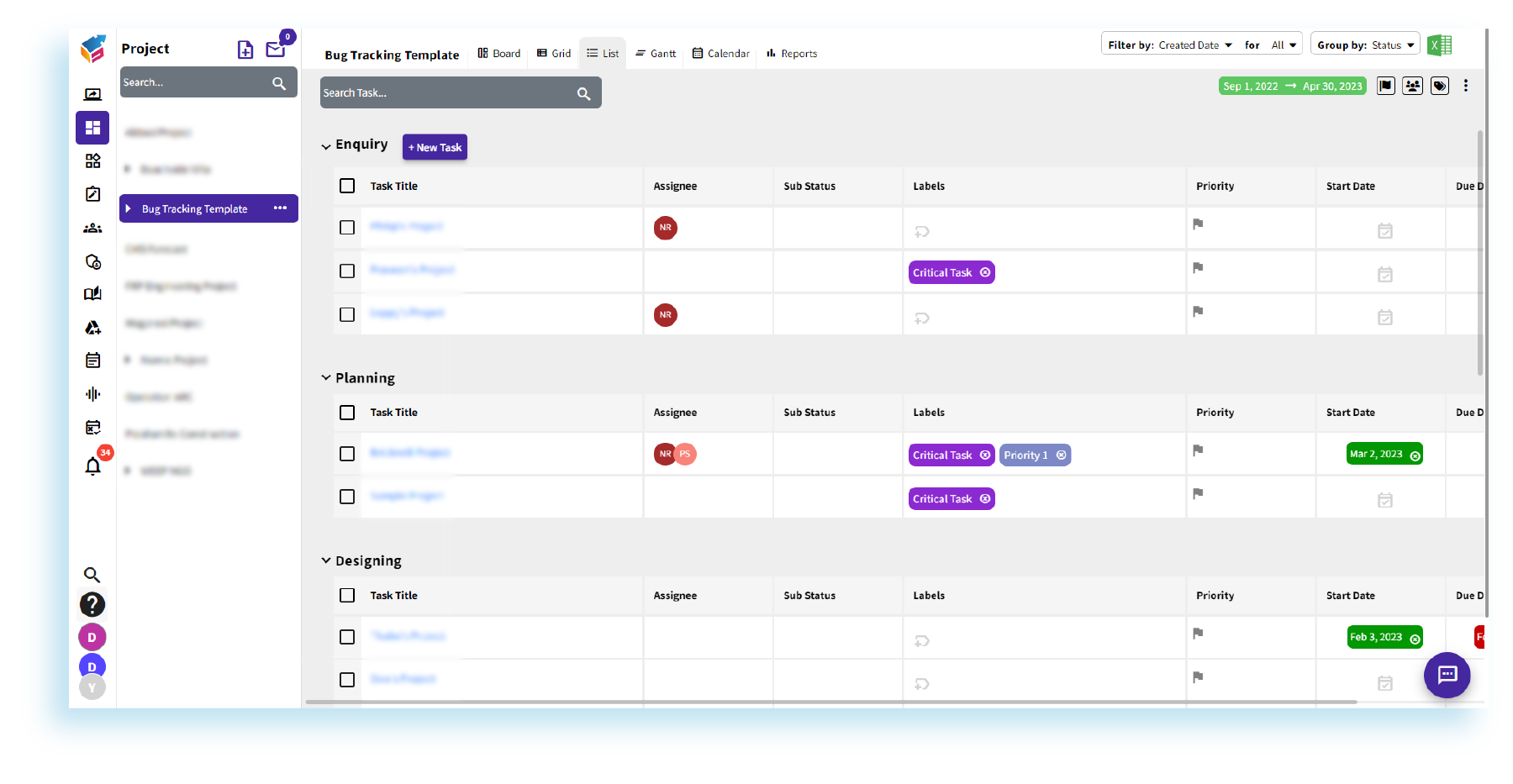
Task: Select the flag filter icon above the list
Action: click(x=1385, y=86)
